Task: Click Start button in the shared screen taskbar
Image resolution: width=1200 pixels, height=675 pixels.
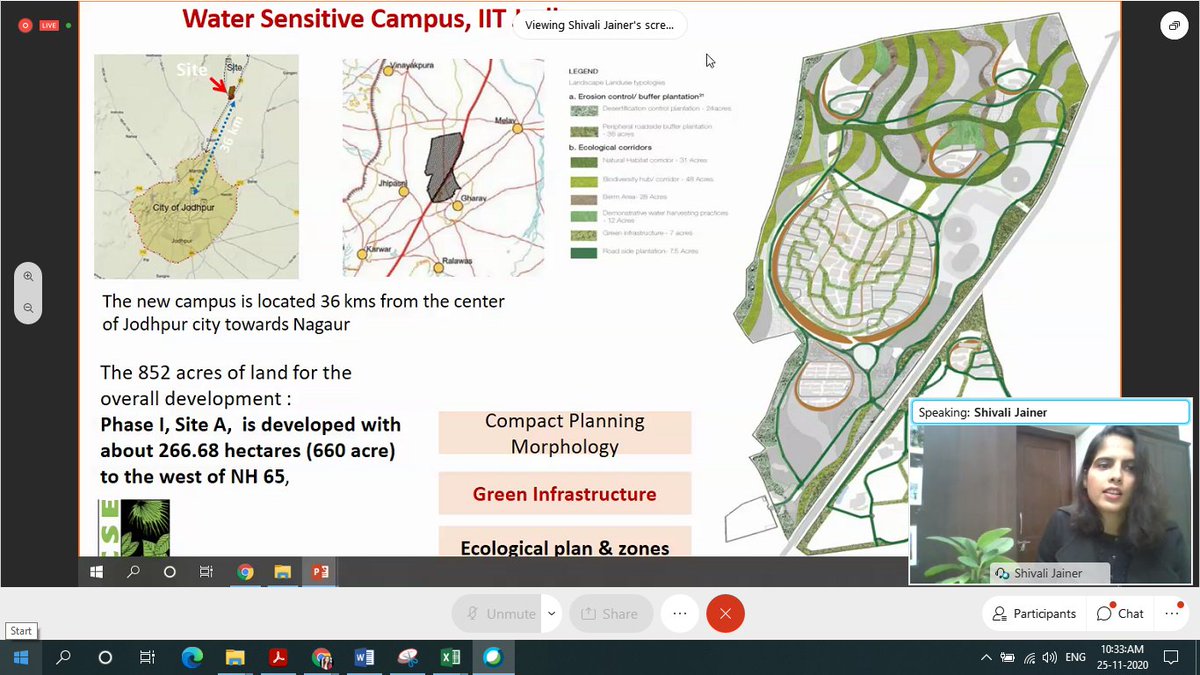Action: coord(96,572)
